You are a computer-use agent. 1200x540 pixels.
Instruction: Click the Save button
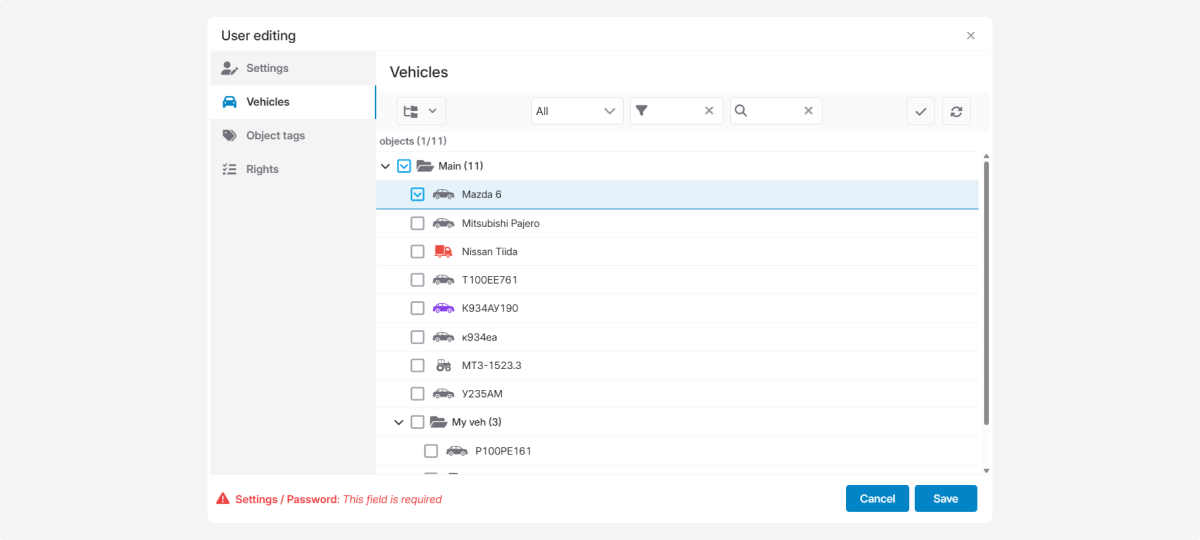click(x=945, y=498)
